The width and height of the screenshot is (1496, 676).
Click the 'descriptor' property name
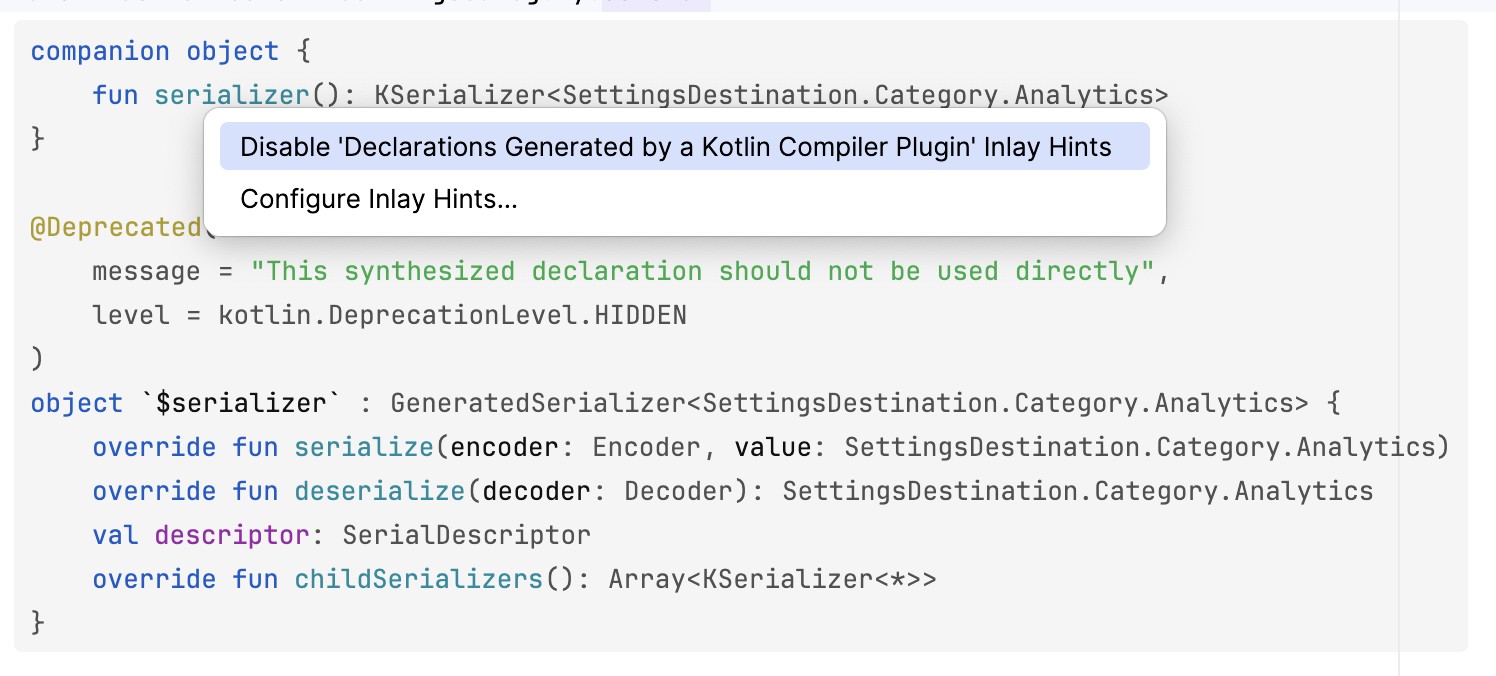(x=232, y=535)
